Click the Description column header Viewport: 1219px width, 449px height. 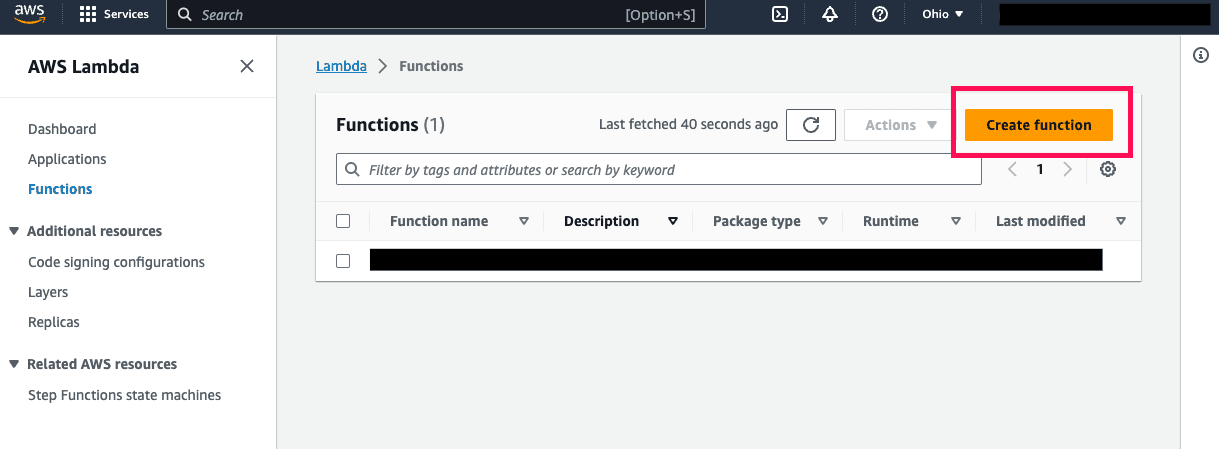point(601,221)
